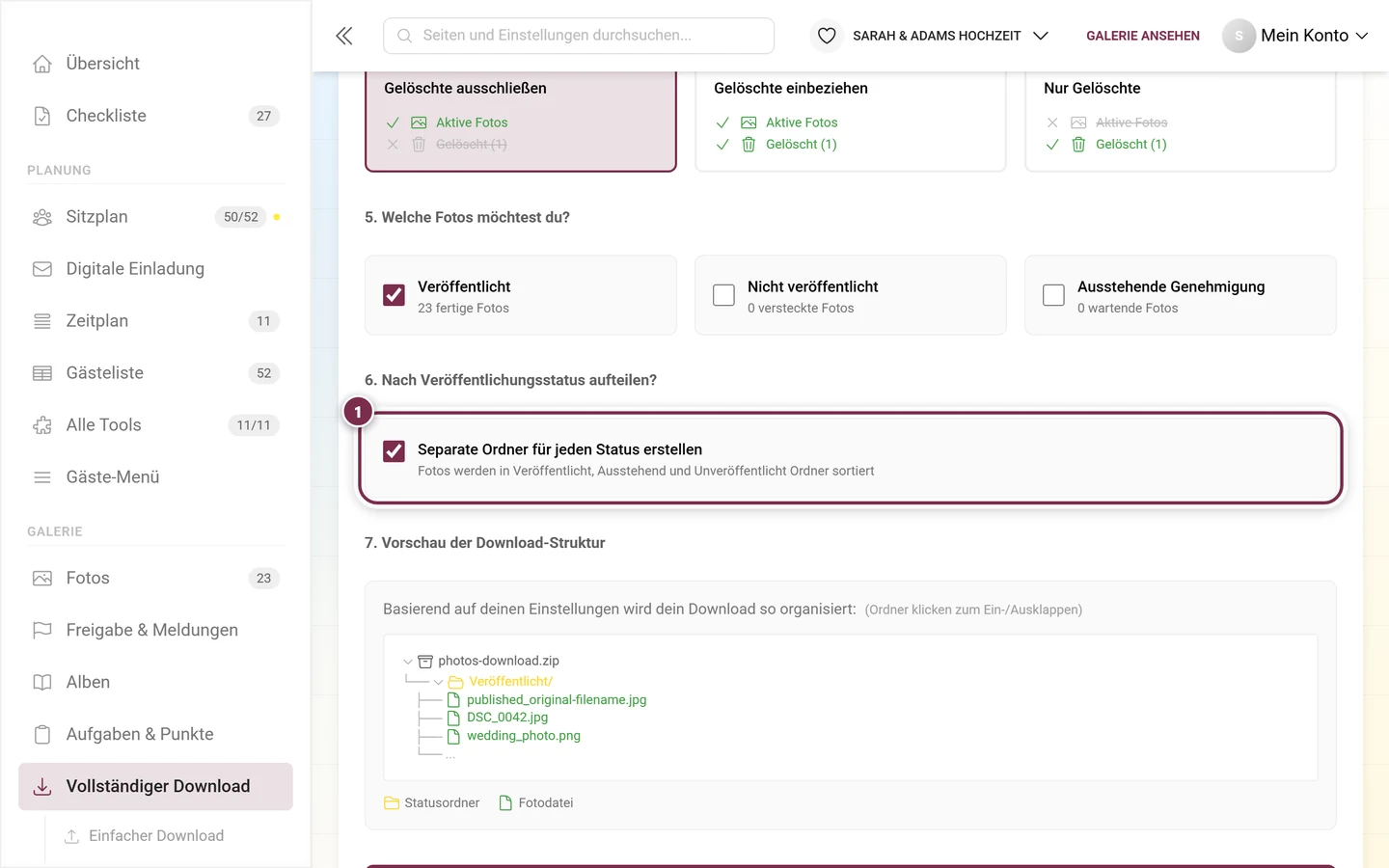Click the Alben book icon
This screenshot has width=1389, height=868.
click(x=42, y=683)
